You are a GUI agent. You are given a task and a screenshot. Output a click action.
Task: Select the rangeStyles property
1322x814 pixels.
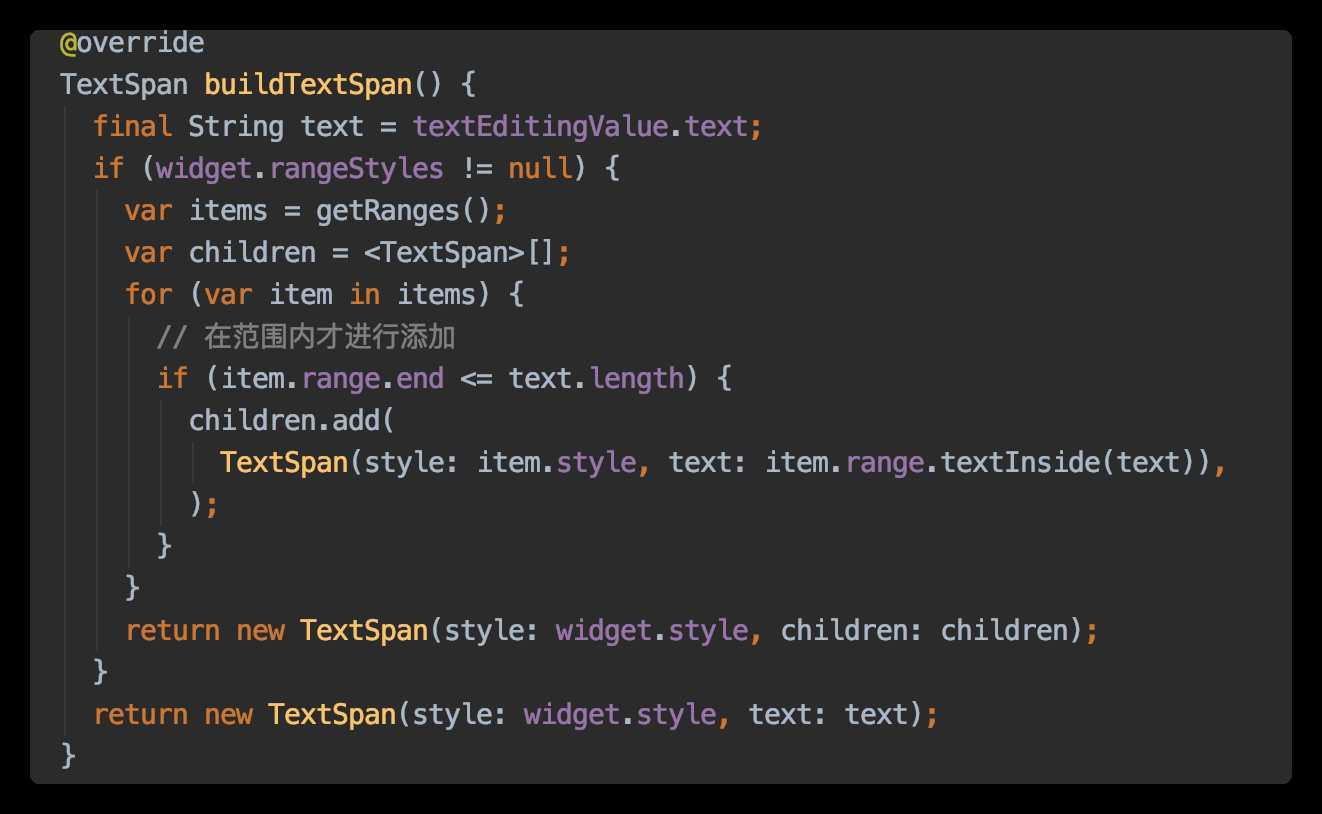click(357, 168)
